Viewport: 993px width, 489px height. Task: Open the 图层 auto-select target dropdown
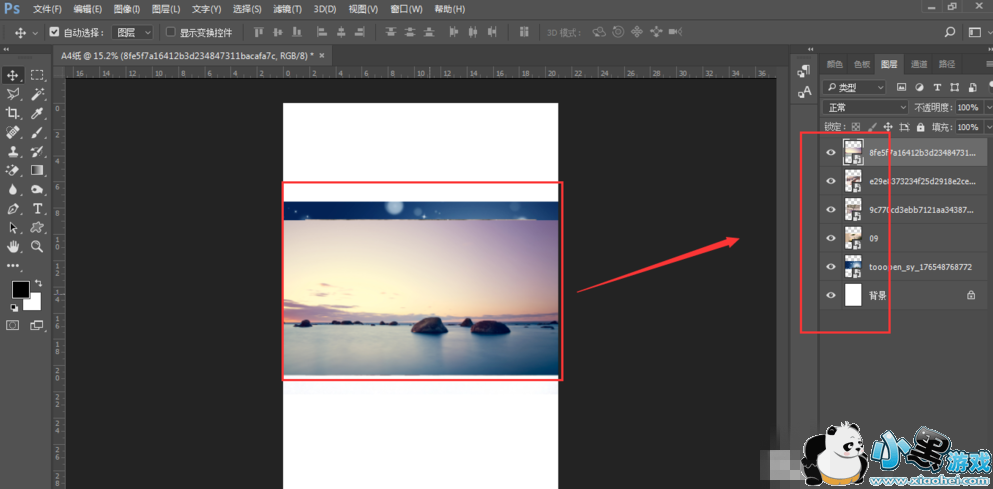tap(132, 32)
